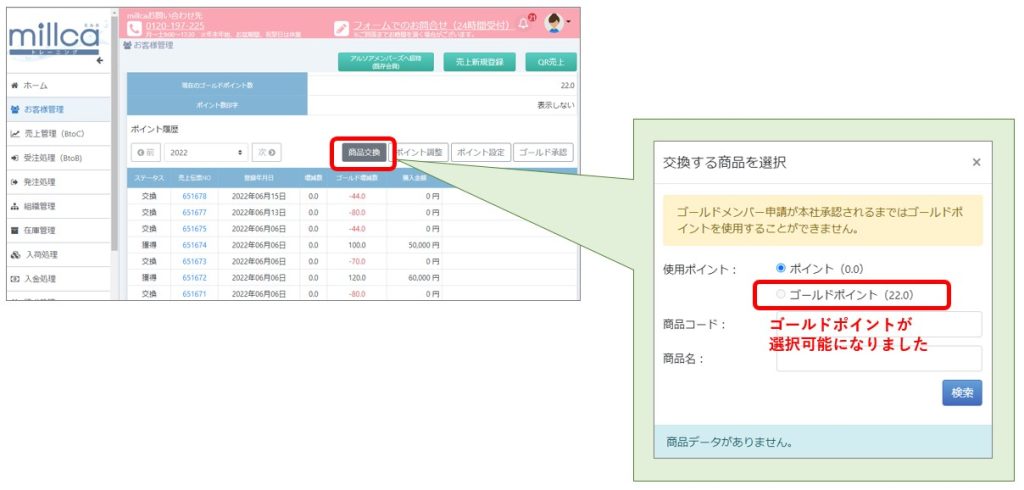Go to previous year with 前 button
Image resolution: width=1024 pixels, height=490 pixels.
point(146,153)
